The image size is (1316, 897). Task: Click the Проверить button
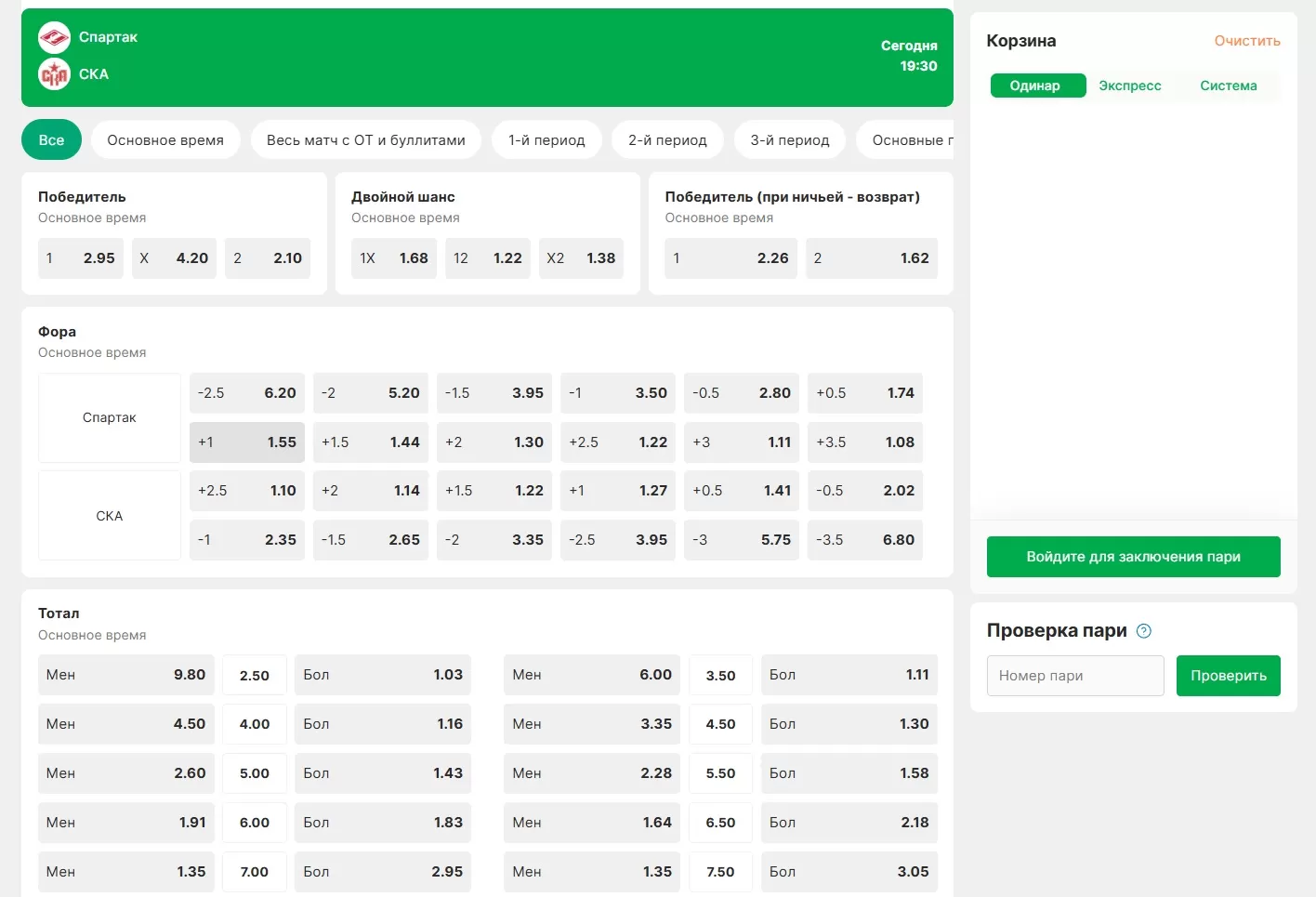pyautogui.click(x=1228, y=676)
